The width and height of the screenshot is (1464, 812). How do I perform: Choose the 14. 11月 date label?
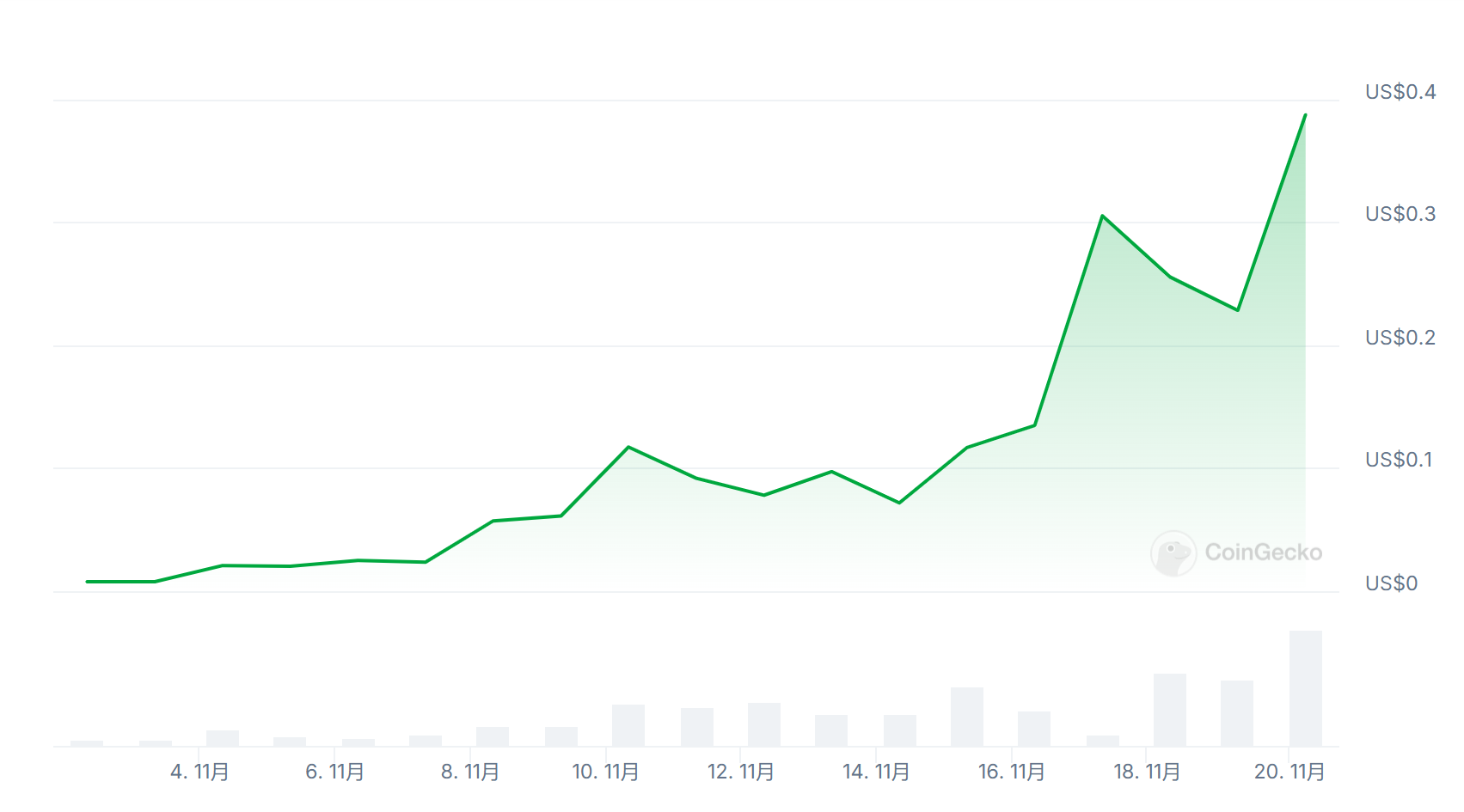coord(876,772)
